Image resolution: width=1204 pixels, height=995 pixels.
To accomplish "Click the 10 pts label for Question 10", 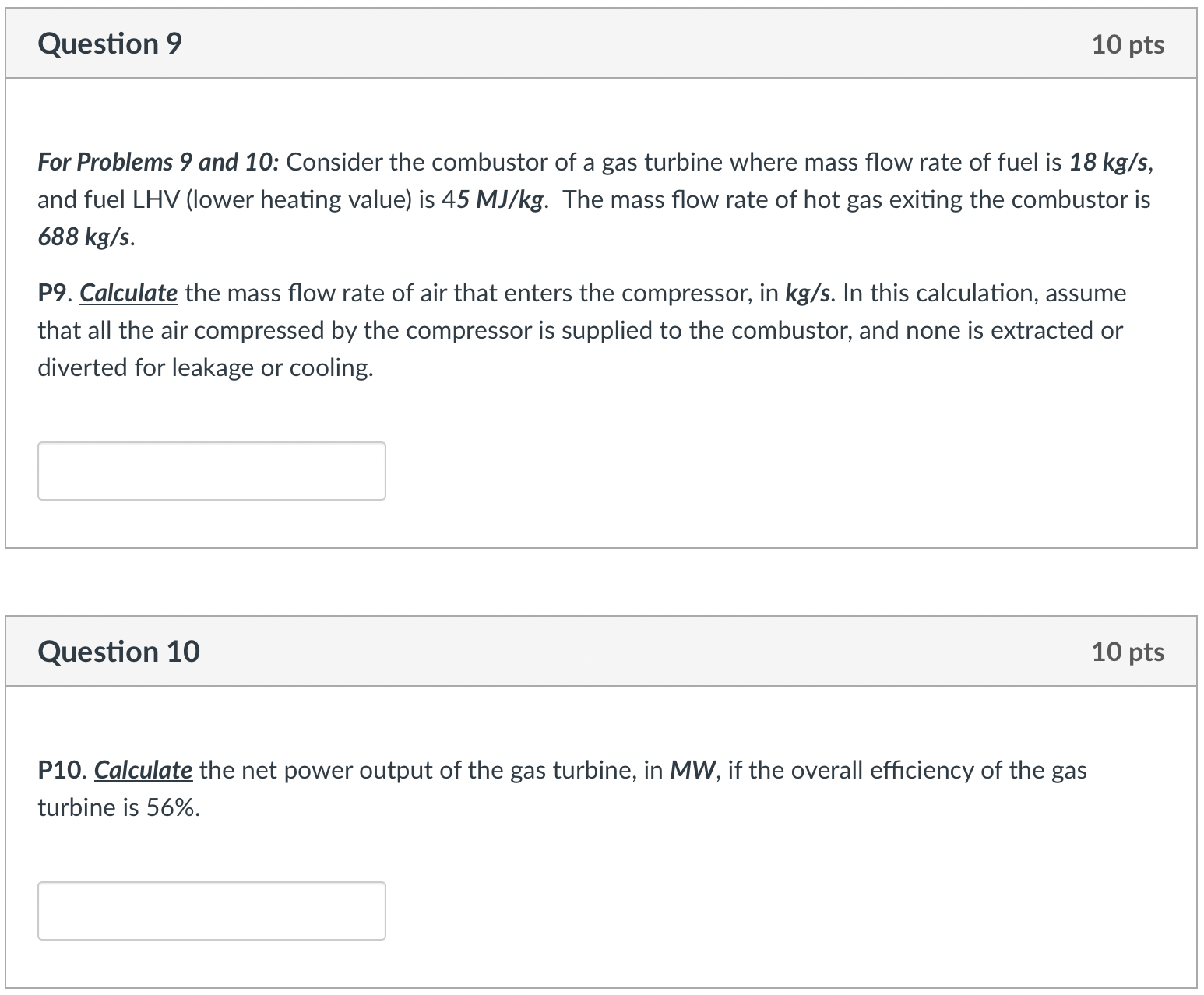I will 1128,652.
